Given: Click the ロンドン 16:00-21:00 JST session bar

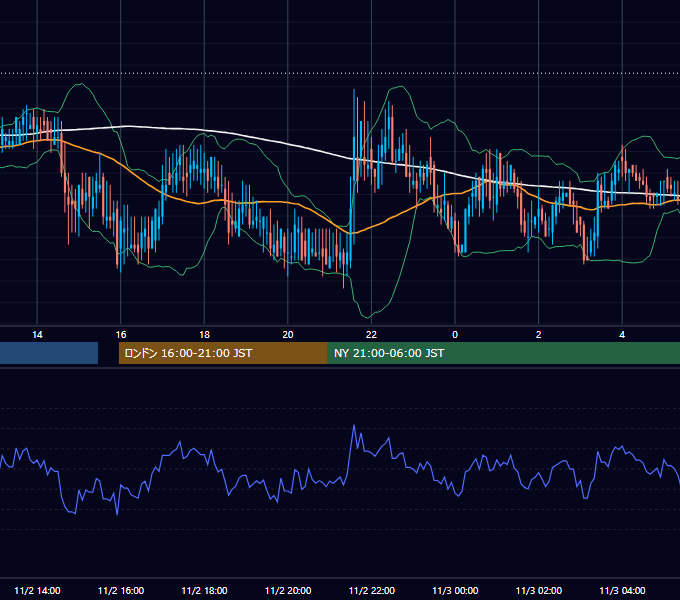Looking at the screenshot, I should tap(223, 353).
